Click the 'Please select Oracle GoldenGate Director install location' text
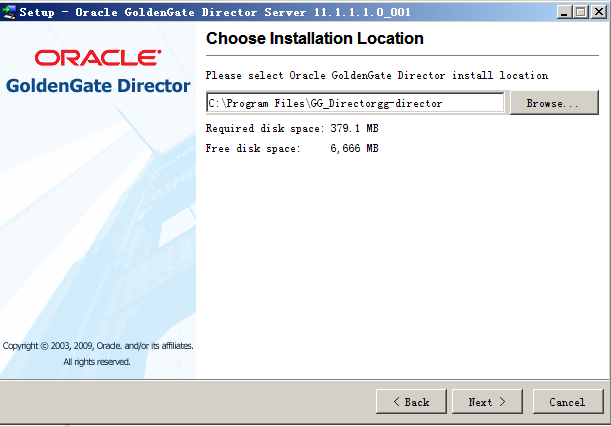Screen dimensions: 611x426 [377, 75]
